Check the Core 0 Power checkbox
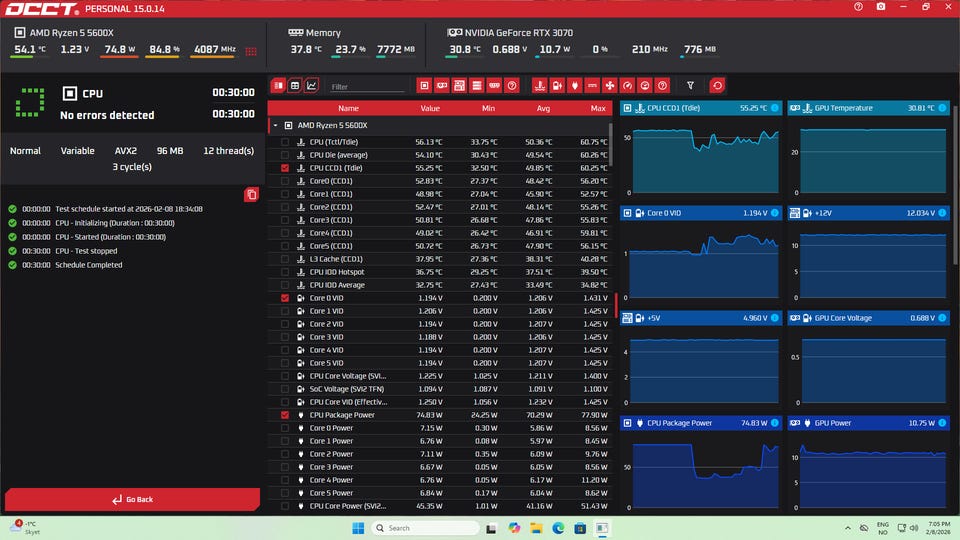Viewport: 960px width, 540px height. tap(285, 428)
